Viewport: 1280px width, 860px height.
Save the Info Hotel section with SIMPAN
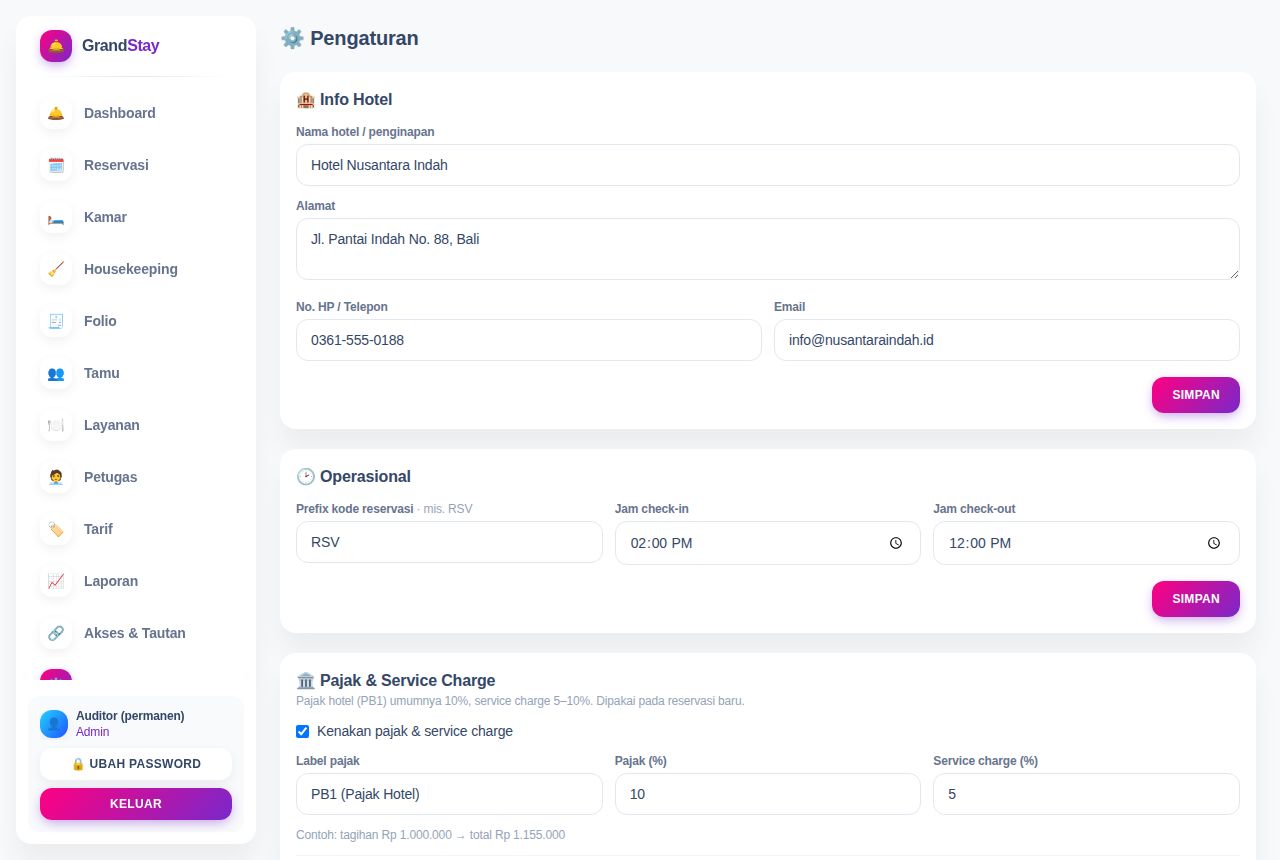click(x=1196, y=395)
